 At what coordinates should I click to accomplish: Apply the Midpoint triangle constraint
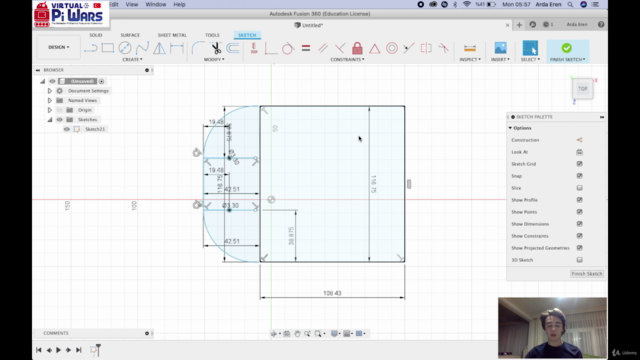pos(374,48)
